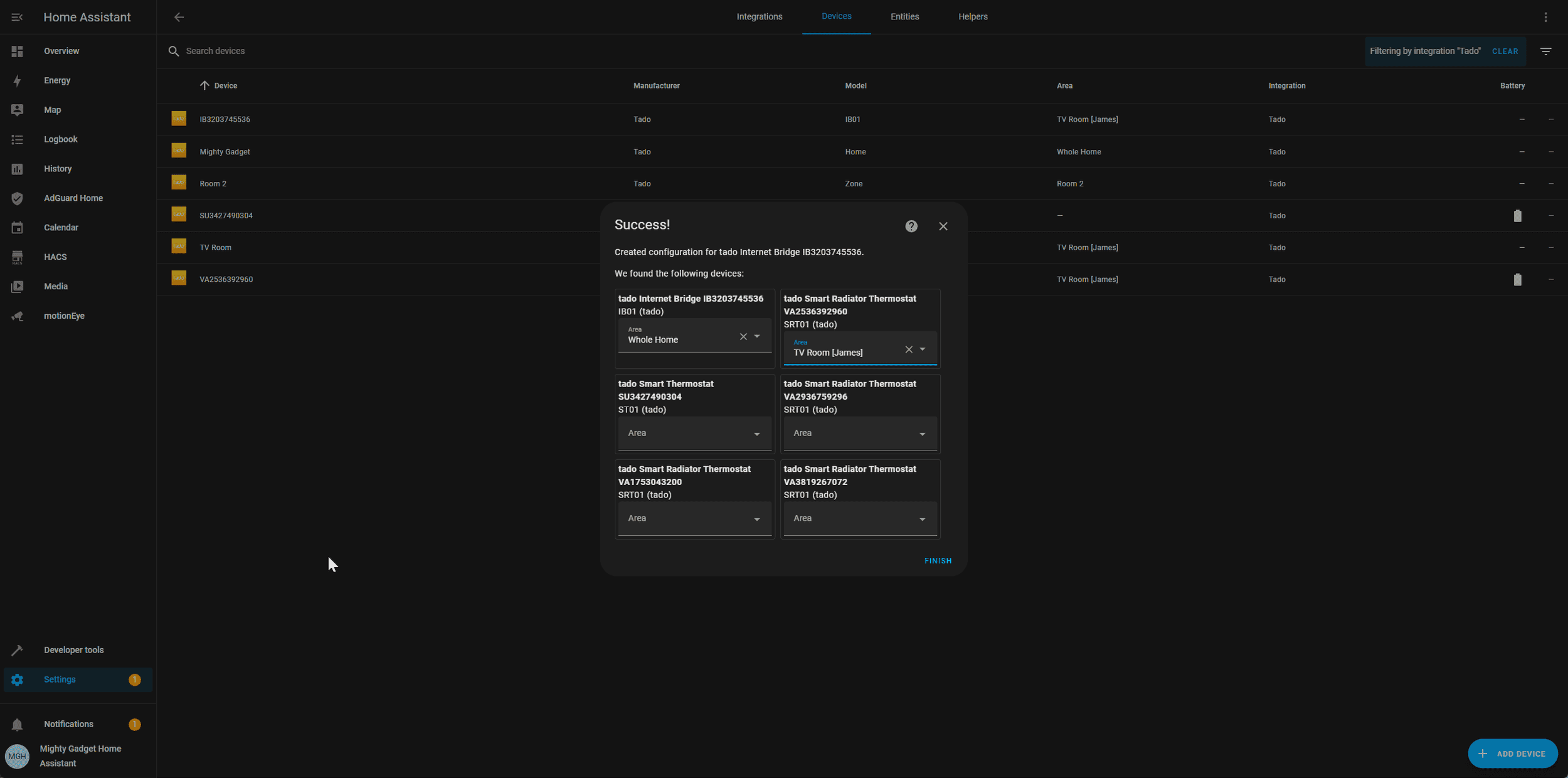Click the HACS sidebar icon
The height and width of the screenshot is (778, 1568).
(17, 257)
